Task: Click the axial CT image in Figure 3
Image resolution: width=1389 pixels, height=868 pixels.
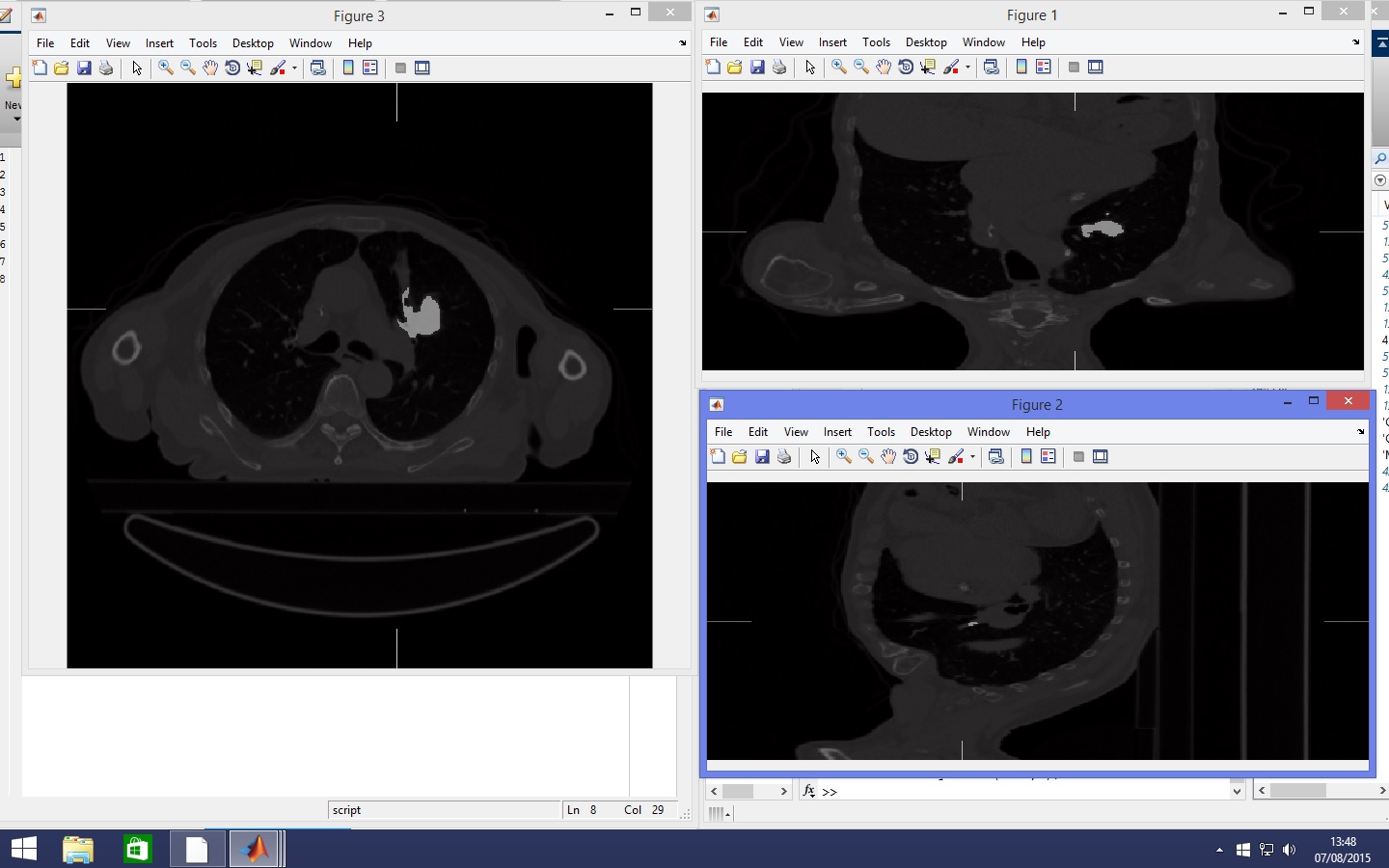Action: click(360, 375)
